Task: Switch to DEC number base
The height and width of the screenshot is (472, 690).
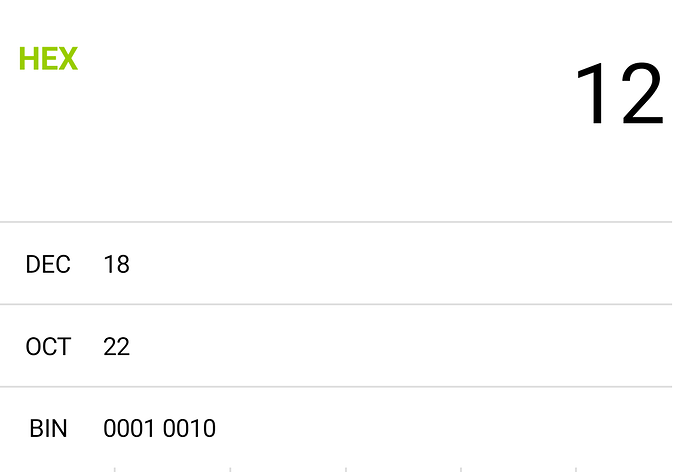Action: click(48, 264)
